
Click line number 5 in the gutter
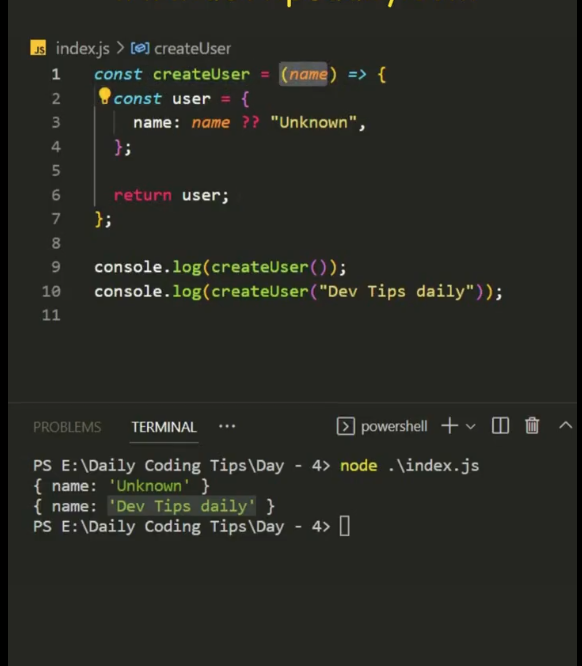click(x=56, y=171)
